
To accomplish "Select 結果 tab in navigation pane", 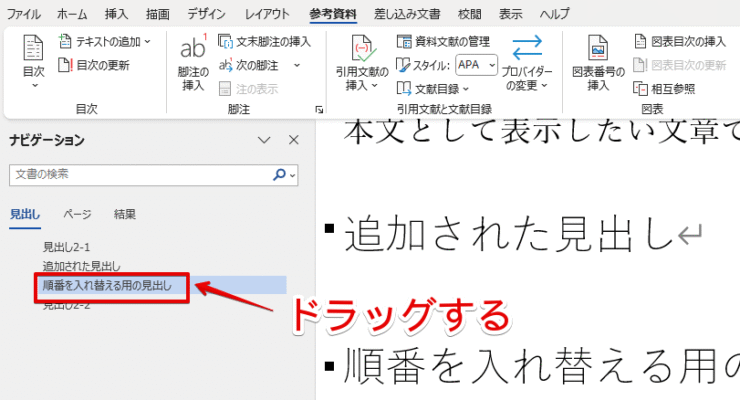I will (x=125, y=215).
